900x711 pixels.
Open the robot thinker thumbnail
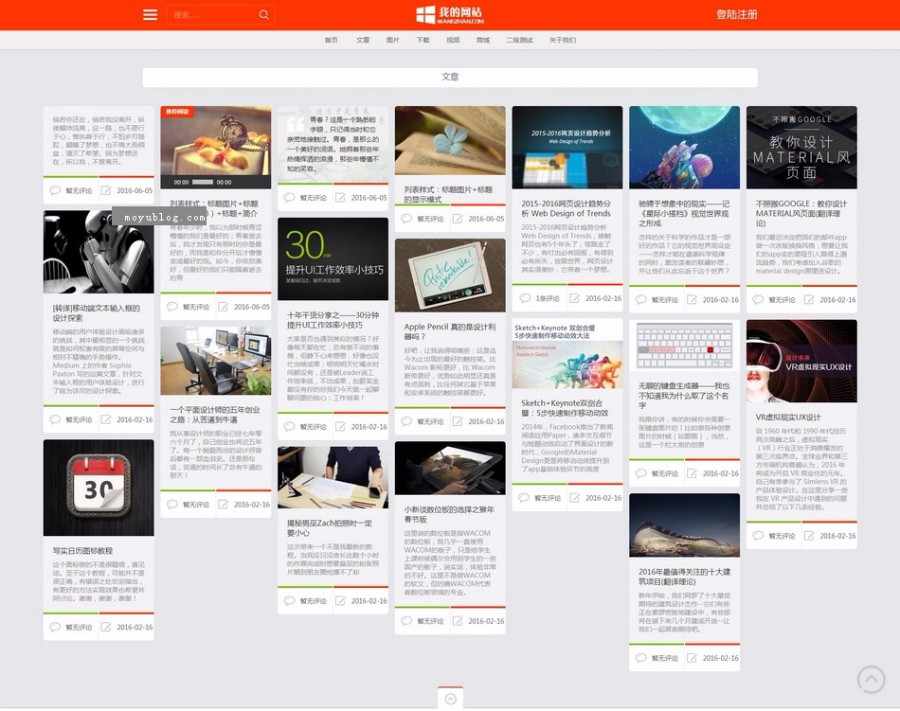99,252
